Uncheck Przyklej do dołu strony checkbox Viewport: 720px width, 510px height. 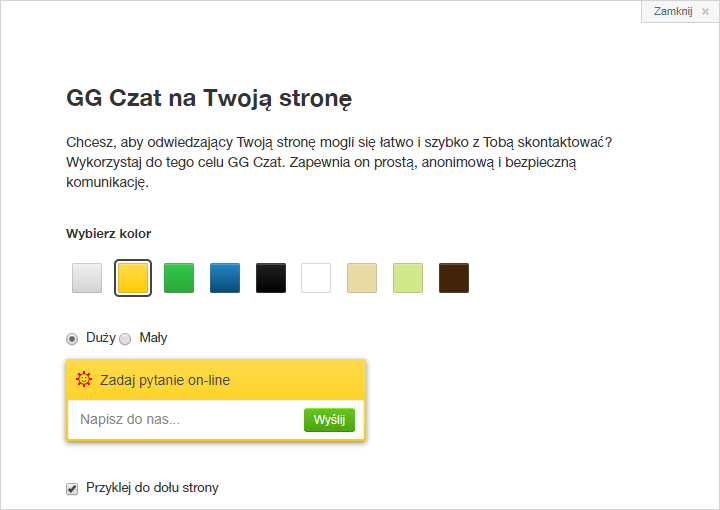72,489
